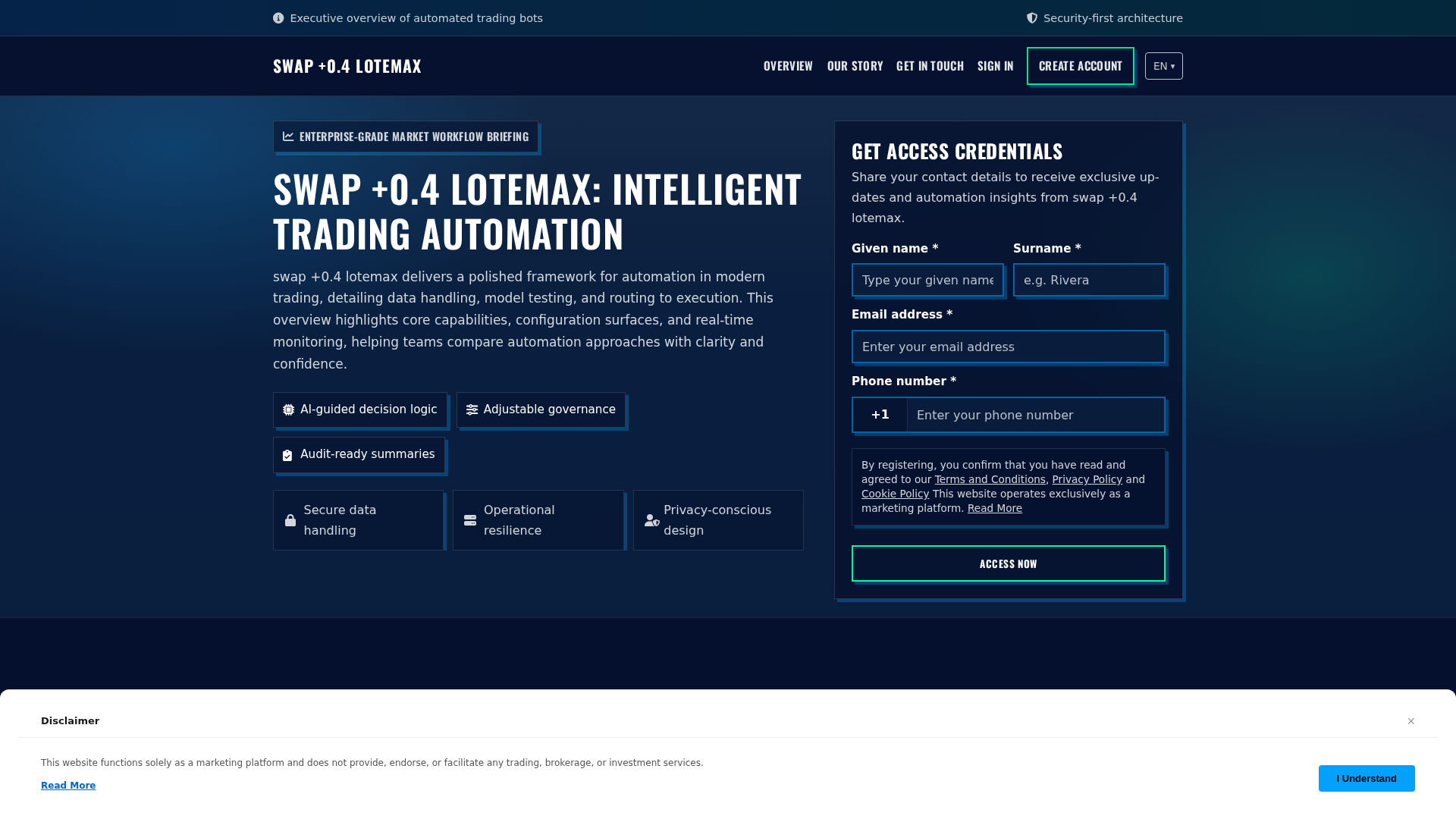Click the Disclaimer title text

point(70,721)
